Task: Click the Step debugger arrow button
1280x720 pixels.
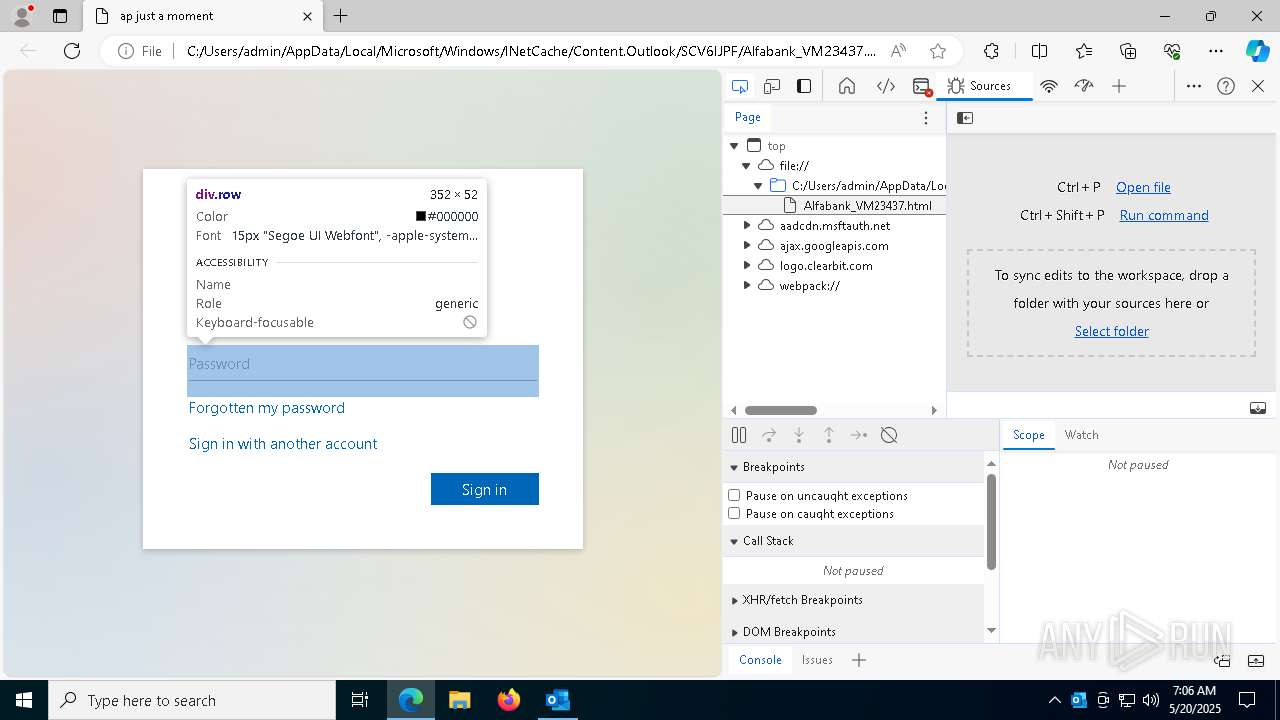Action: click(859, 435)
